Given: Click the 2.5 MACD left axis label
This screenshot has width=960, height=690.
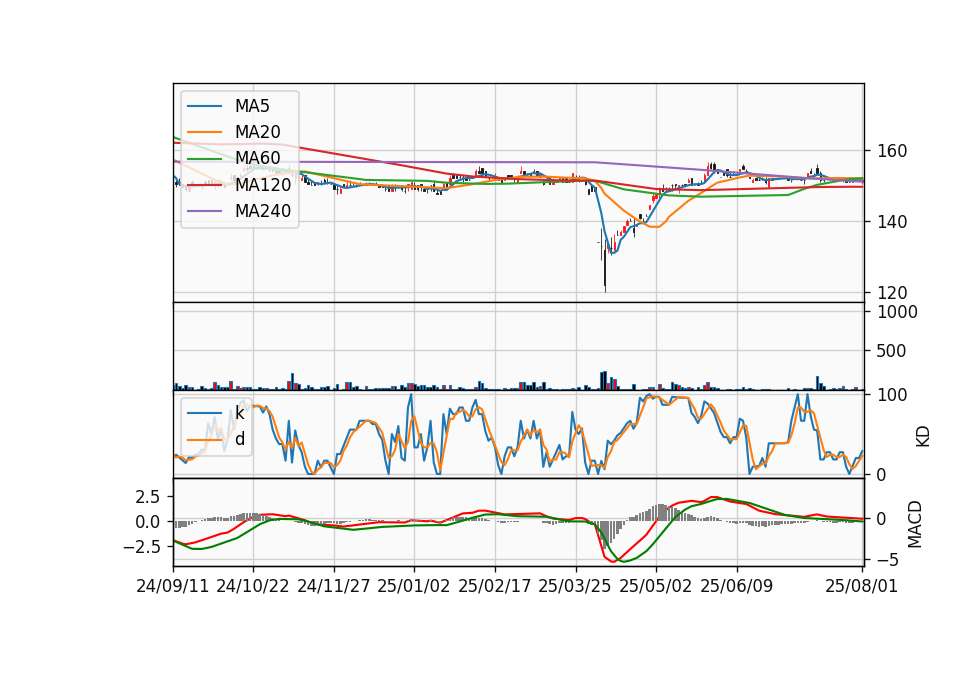Looking at the screenshot, I should (148, 497).
